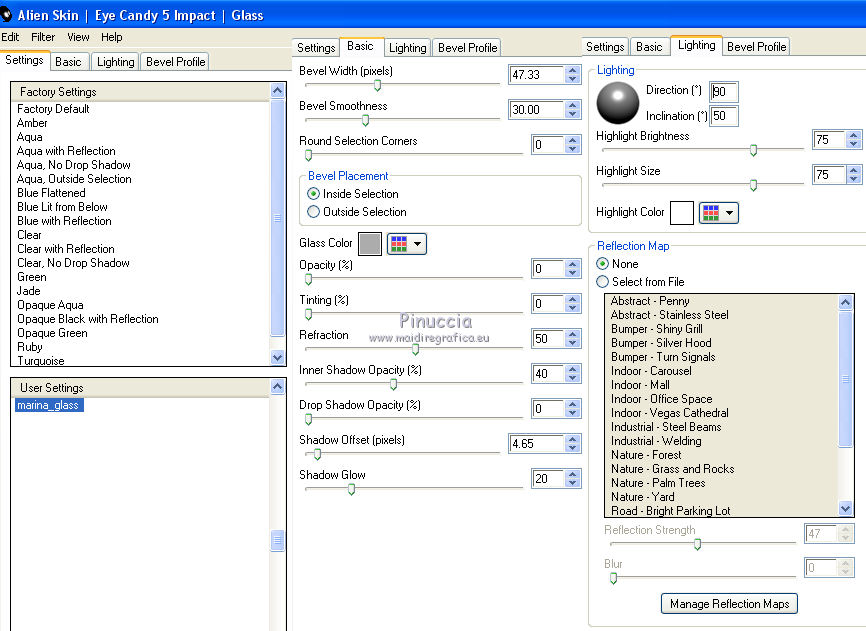The height and width of the screenshot is (631, 866).
Task: Select the None reflection map option
Action: tap(603, 264)
